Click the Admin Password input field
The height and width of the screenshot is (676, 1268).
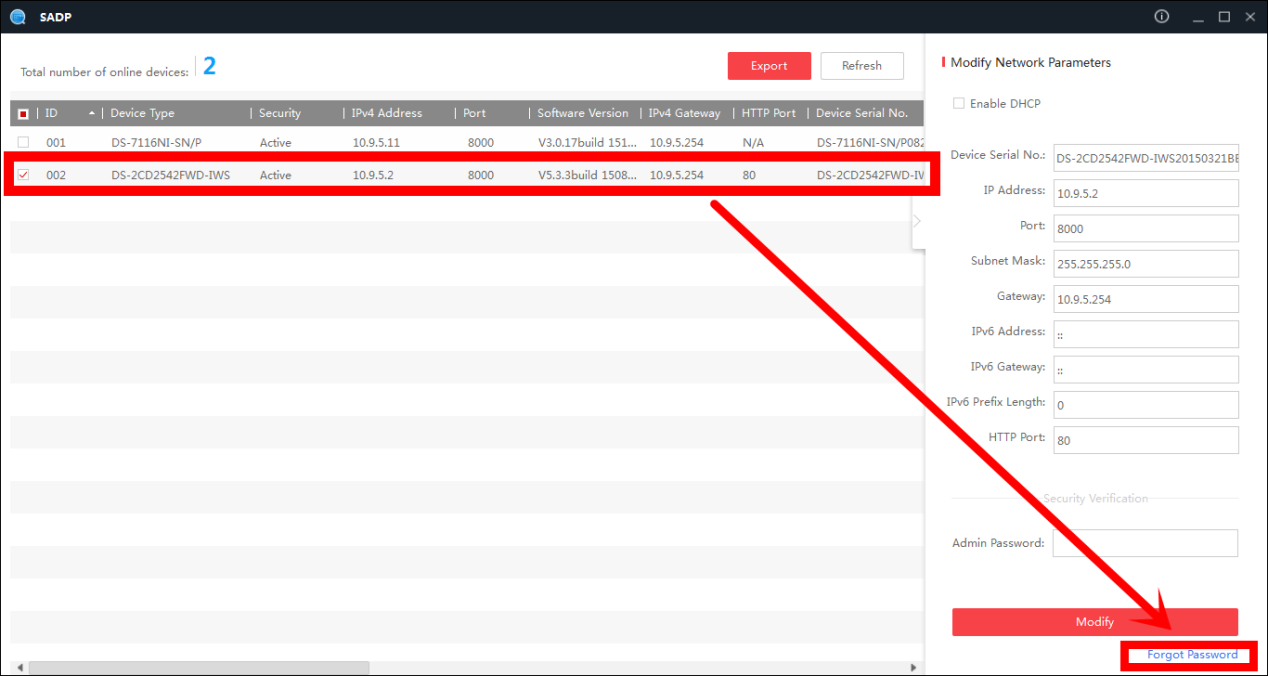[1145, 543]
